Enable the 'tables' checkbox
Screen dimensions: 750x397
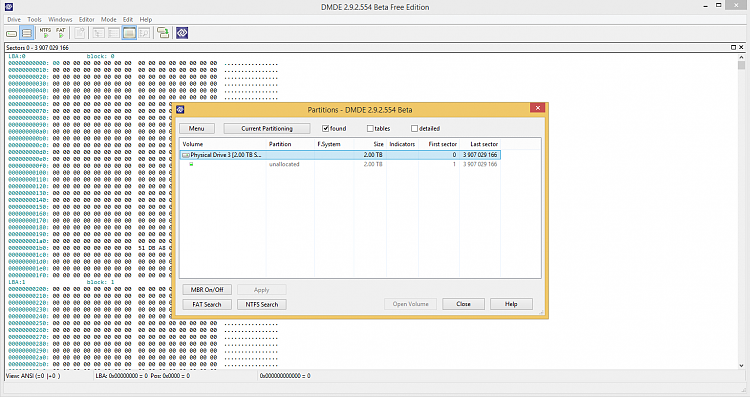(370, 128)
